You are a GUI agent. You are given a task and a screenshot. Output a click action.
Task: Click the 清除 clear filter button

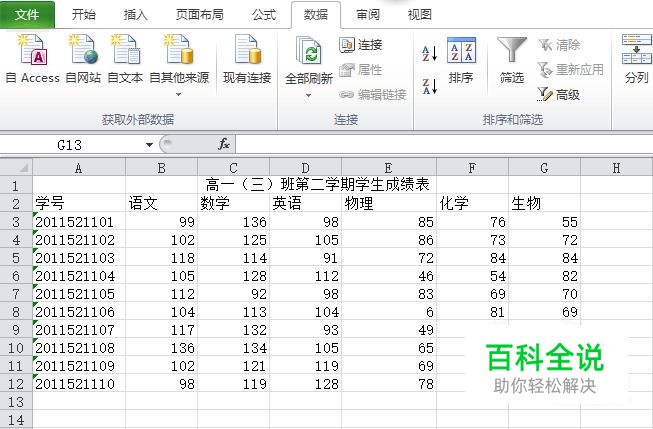559,45
